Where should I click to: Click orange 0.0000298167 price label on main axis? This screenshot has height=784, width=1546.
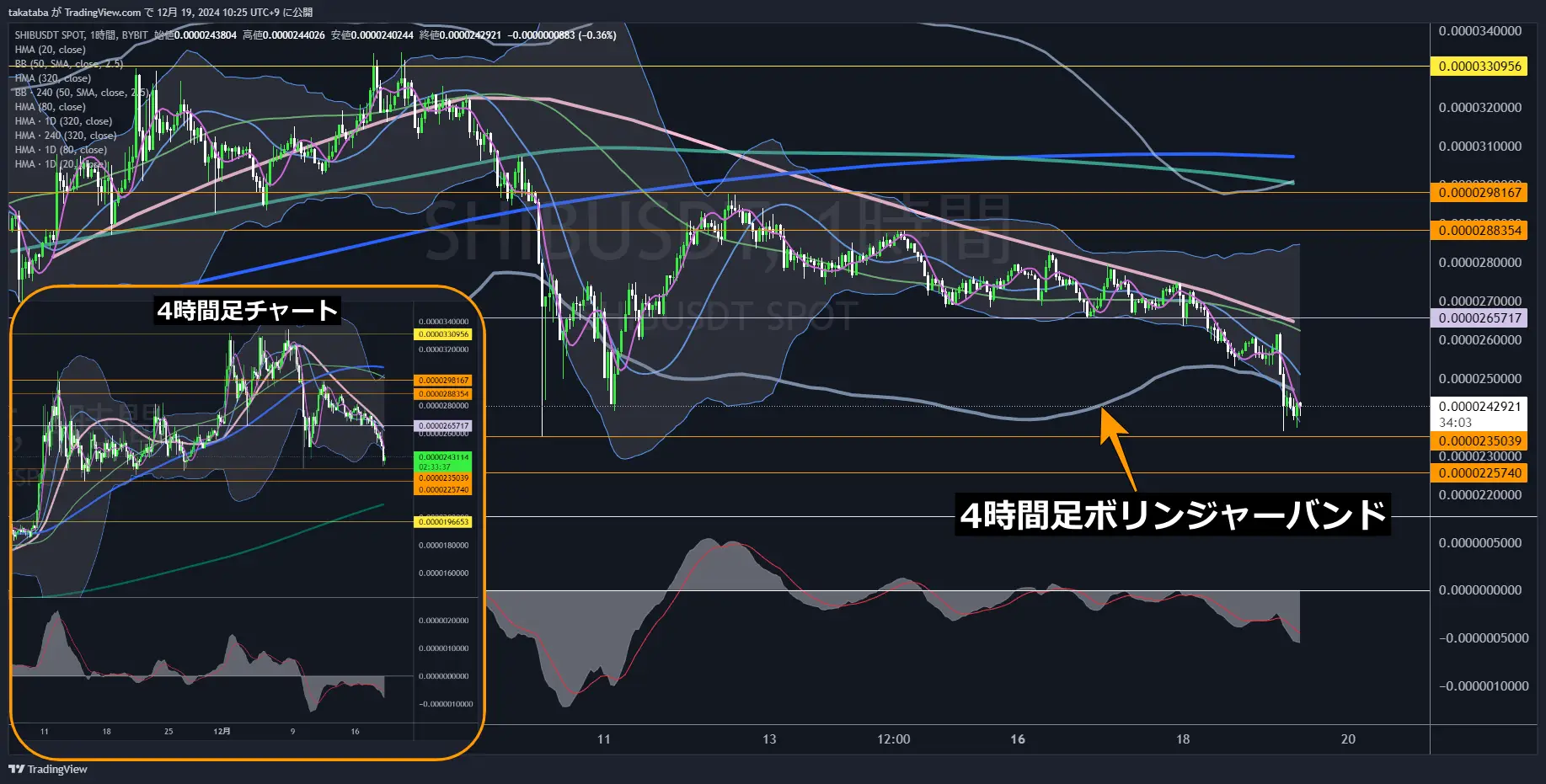coord(1479,192)
